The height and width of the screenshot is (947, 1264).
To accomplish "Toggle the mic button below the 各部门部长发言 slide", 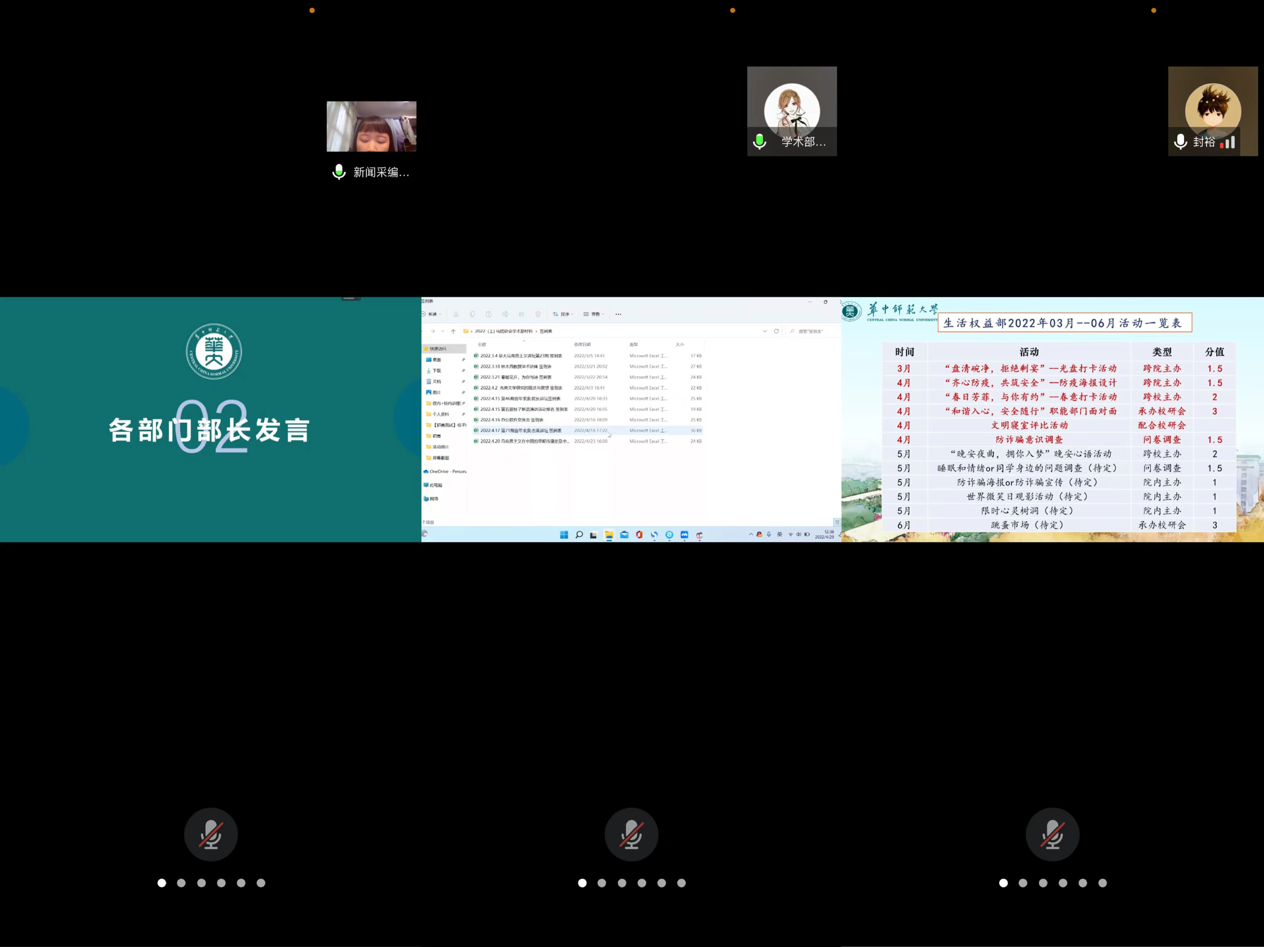I will tap(211, 834).
